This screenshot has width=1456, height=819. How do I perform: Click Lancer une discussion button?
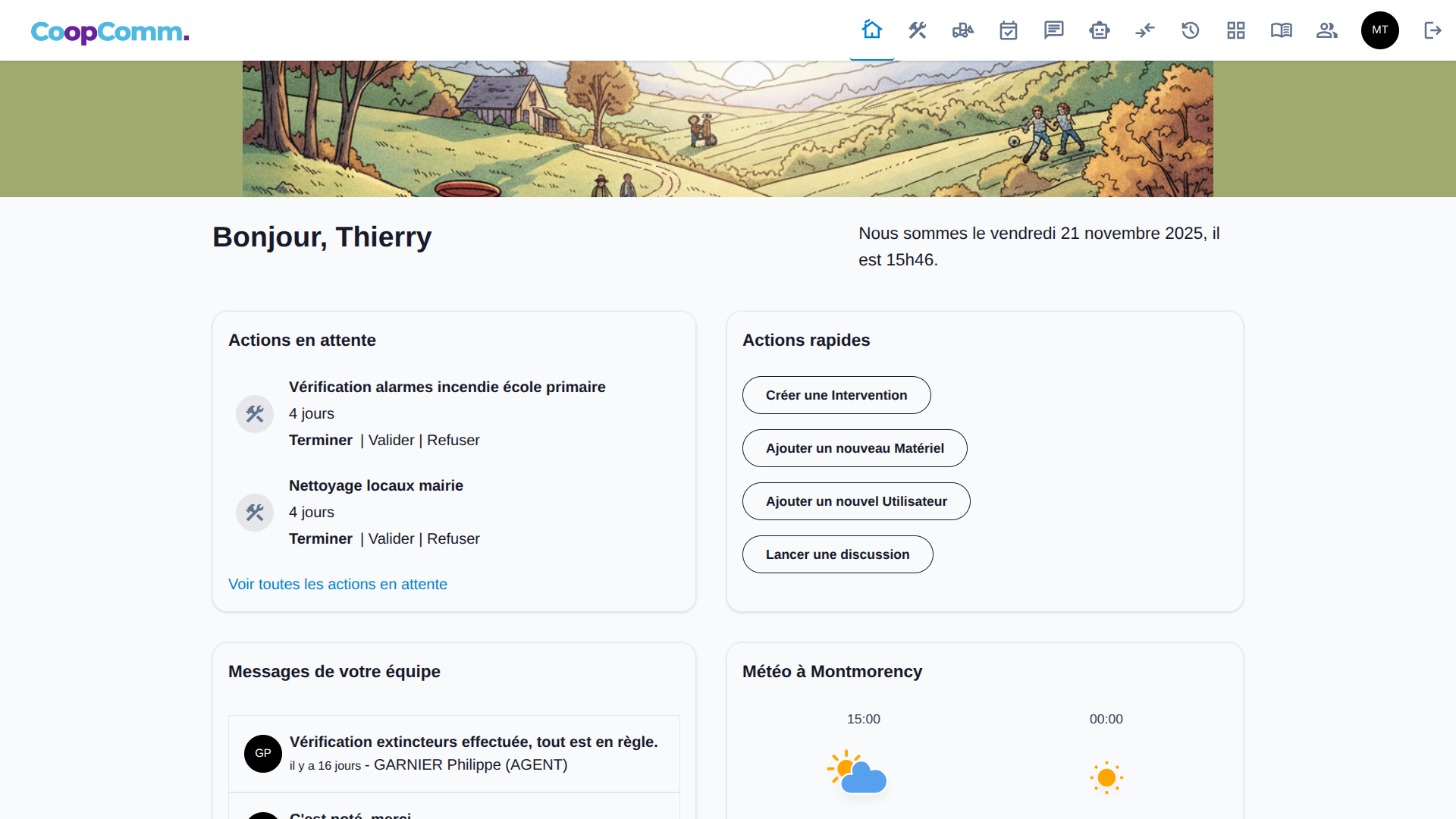[837, 554]
